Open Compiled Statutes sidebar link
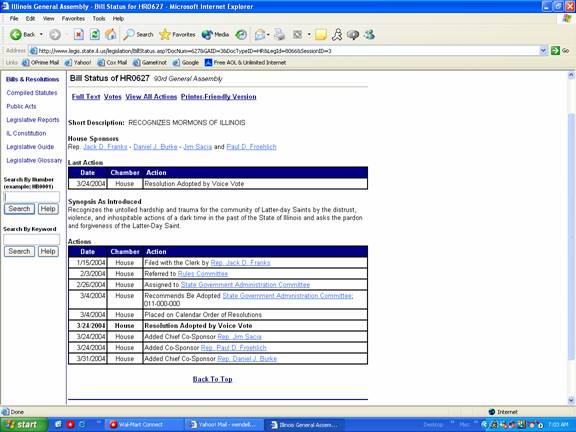 pos(32,93)
